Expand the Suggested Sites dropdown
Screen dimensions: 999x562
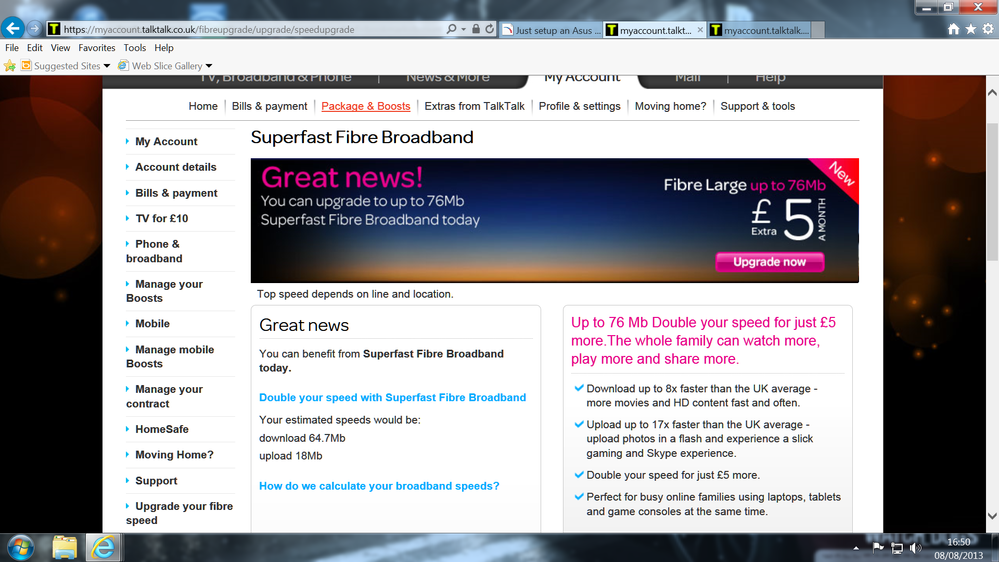(107, 66)
